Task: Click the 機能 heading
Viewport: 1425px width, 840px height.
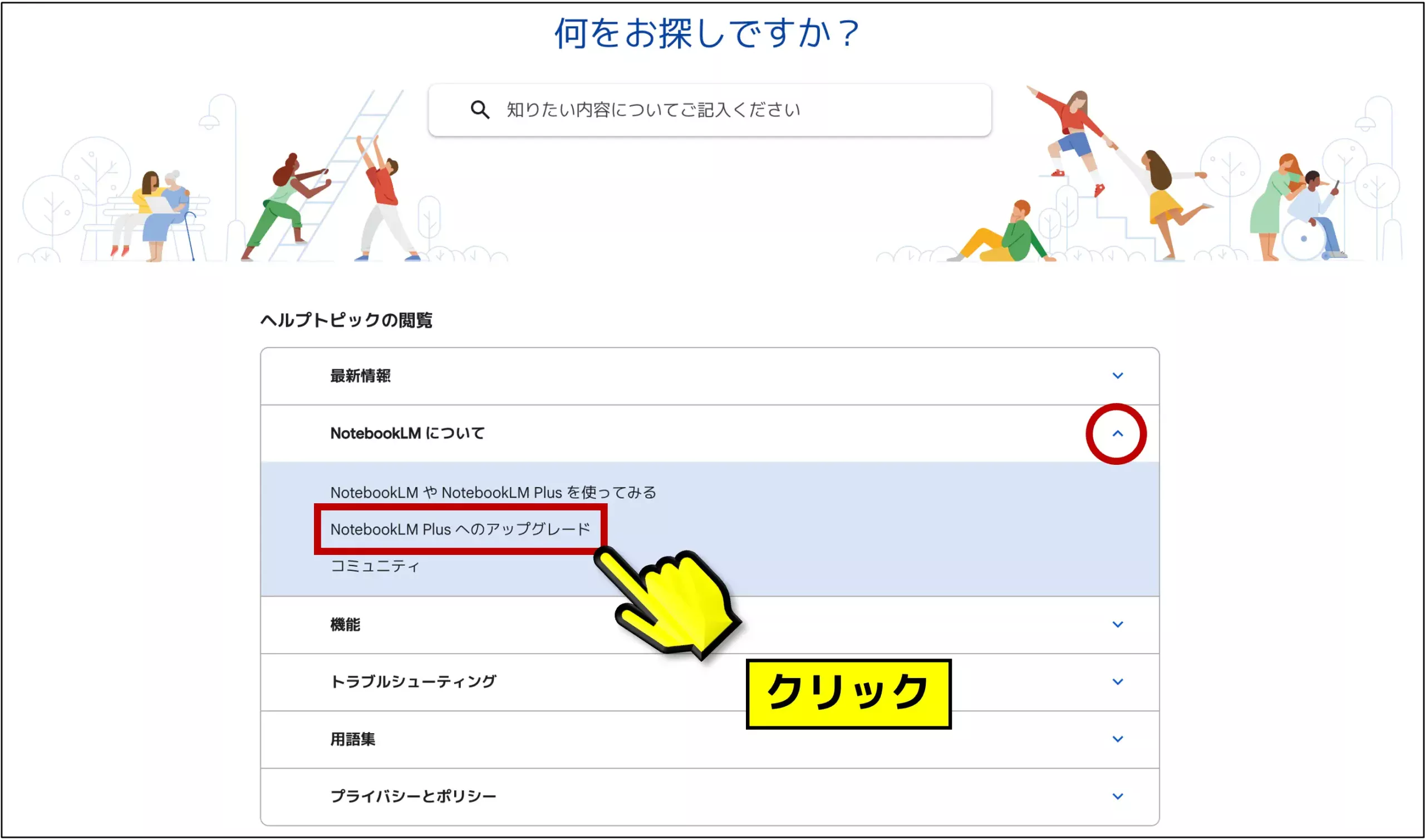Action: point(345,625)
